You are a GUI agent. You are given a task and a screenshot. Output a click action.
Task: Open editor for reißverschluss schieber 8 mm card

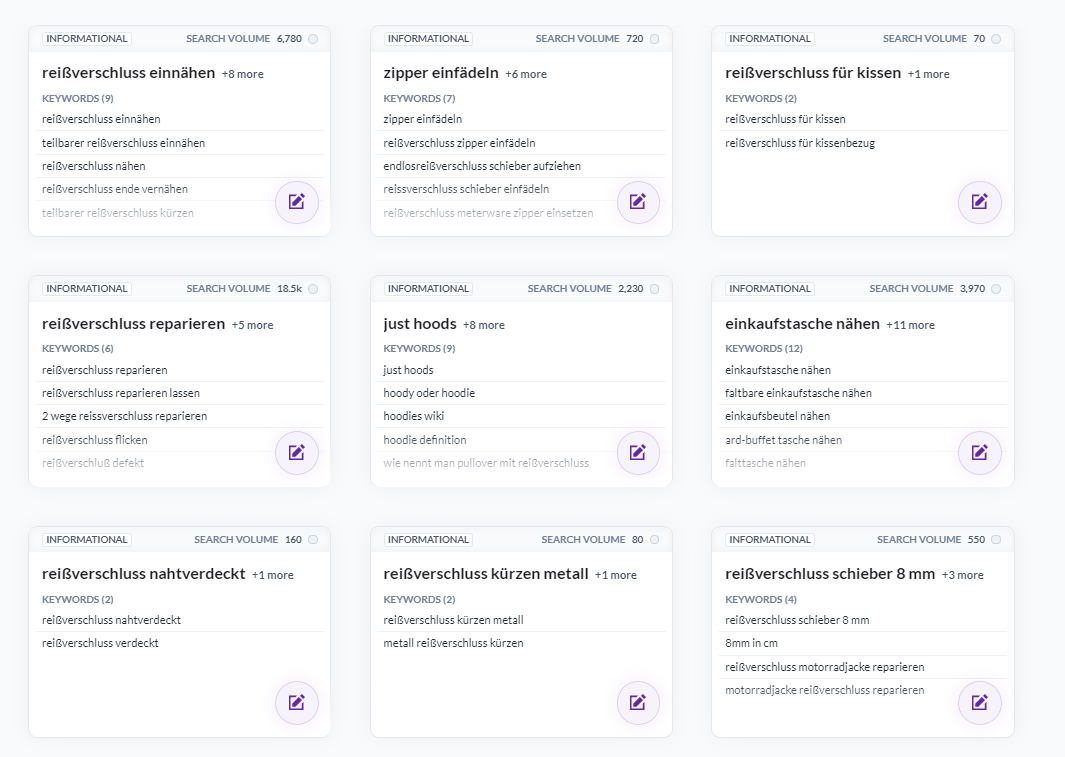[979, 703]
